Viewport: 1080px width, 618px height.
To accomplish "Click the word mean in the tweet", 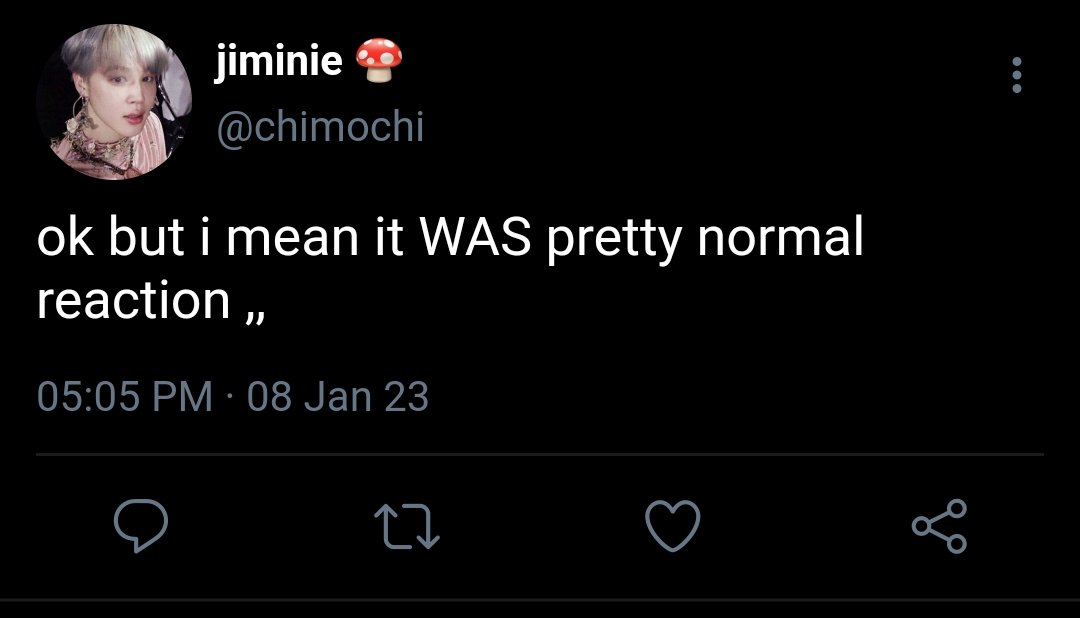I will tap(293, 240).
